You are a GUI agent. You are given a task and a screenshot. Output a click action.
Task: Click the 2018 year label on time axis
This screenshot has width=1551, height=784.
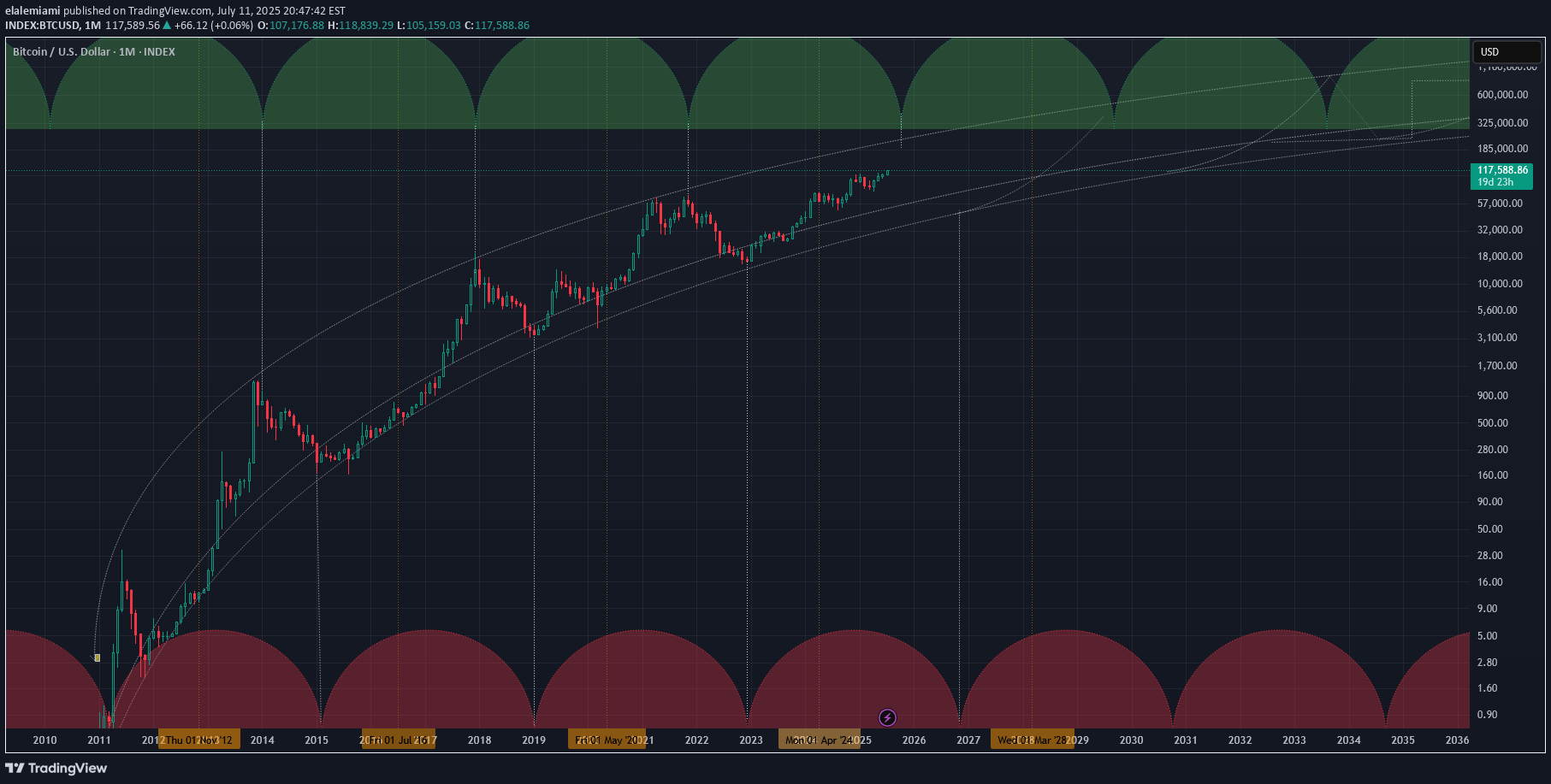click(x=480, y=740)
